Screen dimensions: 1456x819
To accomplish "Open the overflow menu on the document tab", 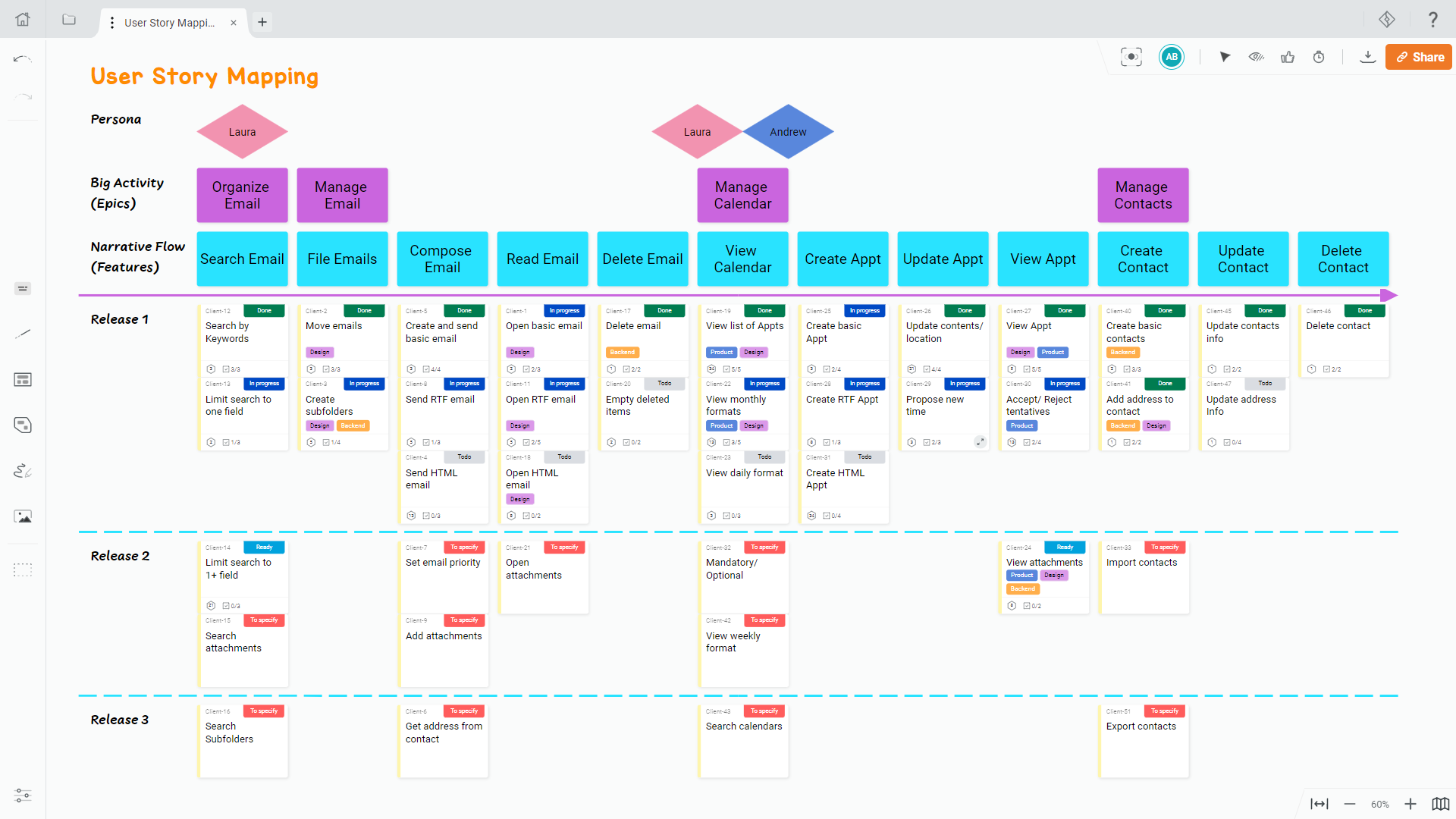I will [112, 23].
